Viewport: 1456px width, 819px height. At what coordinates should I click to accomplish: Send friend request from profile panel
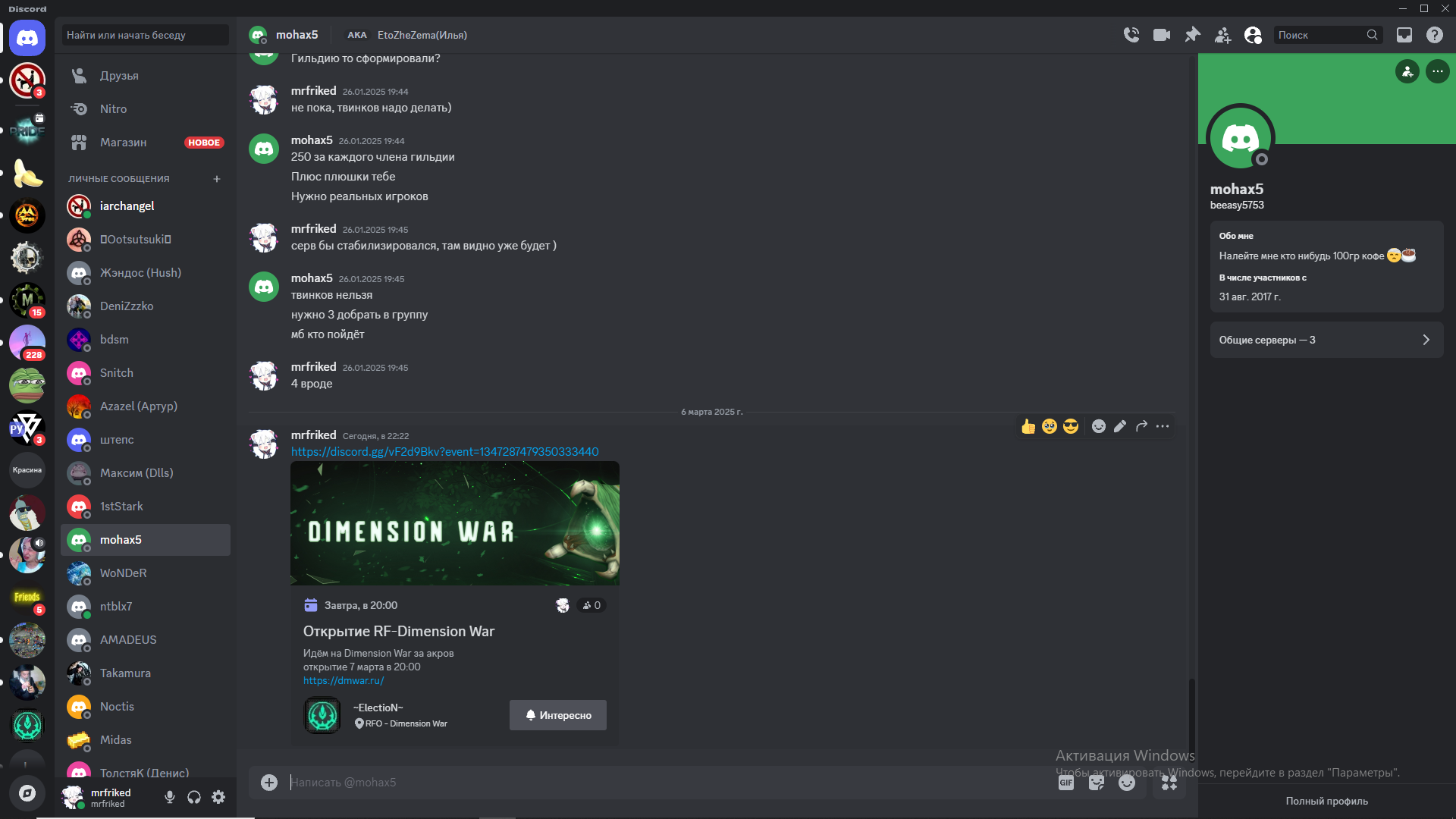click(x=1407, y=71)
